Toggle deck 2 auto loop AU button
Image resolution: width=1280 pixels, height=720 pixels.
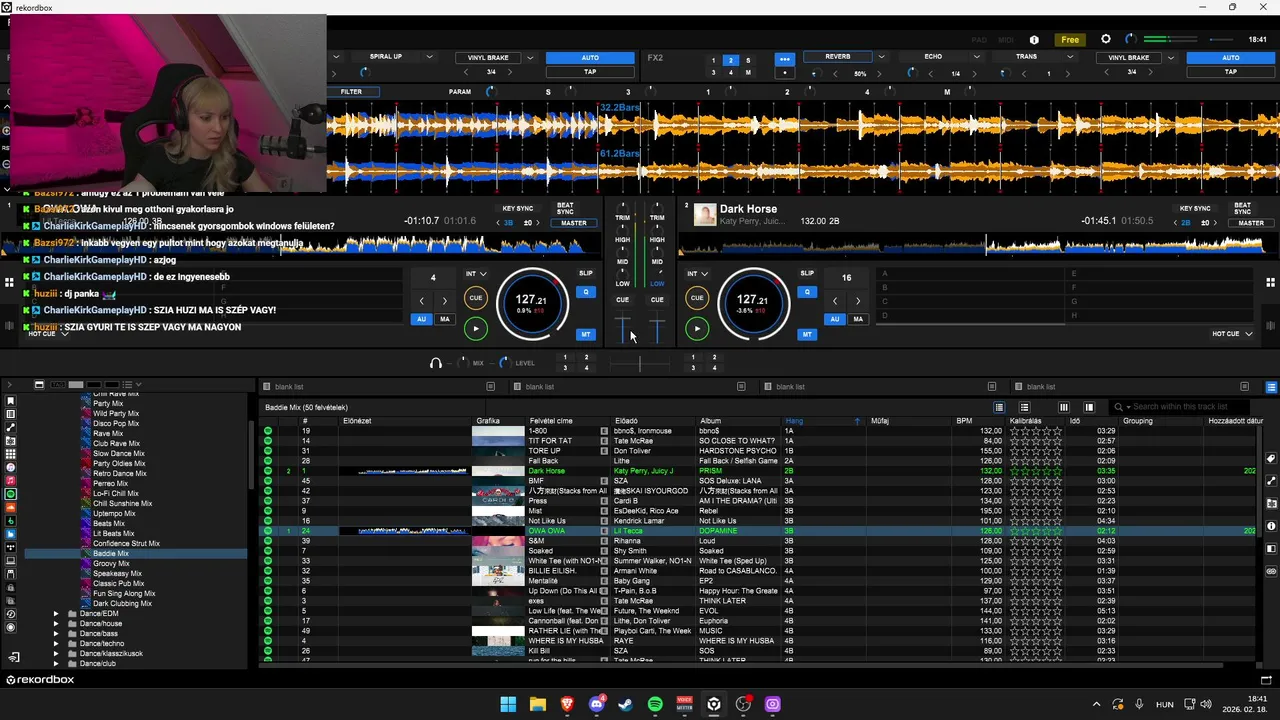tap(834, 319)
